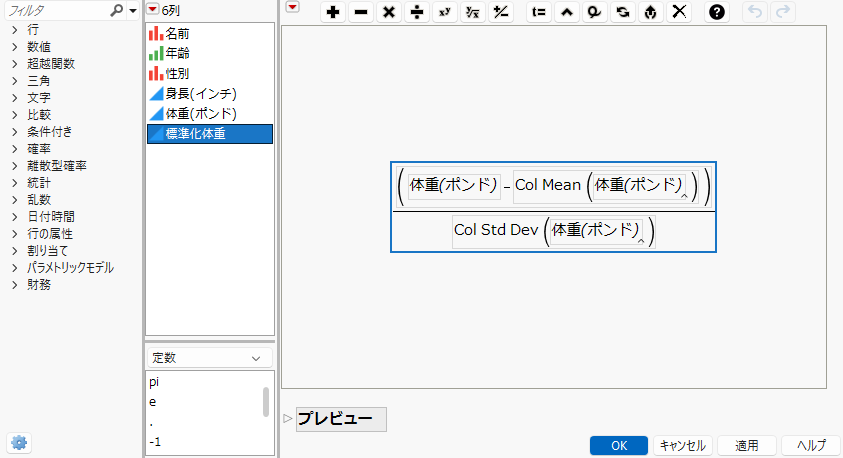843x458 pixels.
Task: Expand the 乱数 function category
Action: click(x=15, y=199)
